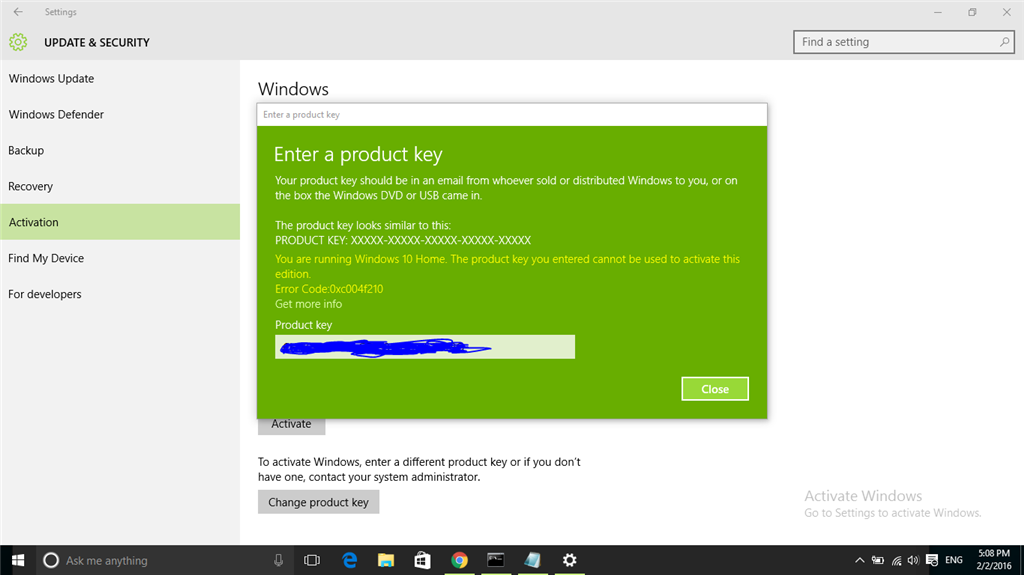Viewport: 1024px width, 575px height.
Task: Open the notepad-like app on the taskbar
Action: pos(532,560)
